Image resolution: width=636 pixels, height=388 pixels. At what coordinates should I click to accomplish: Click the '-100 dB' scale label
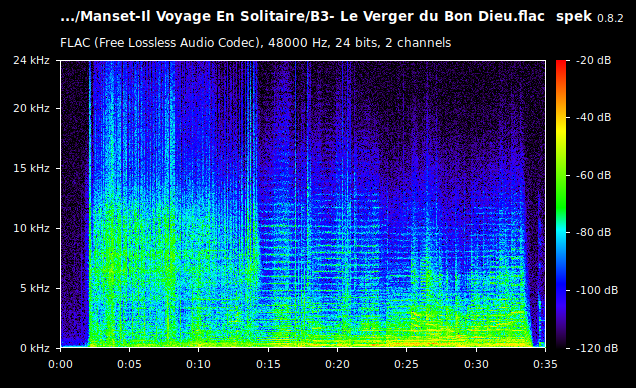click(x=597, y=290)
